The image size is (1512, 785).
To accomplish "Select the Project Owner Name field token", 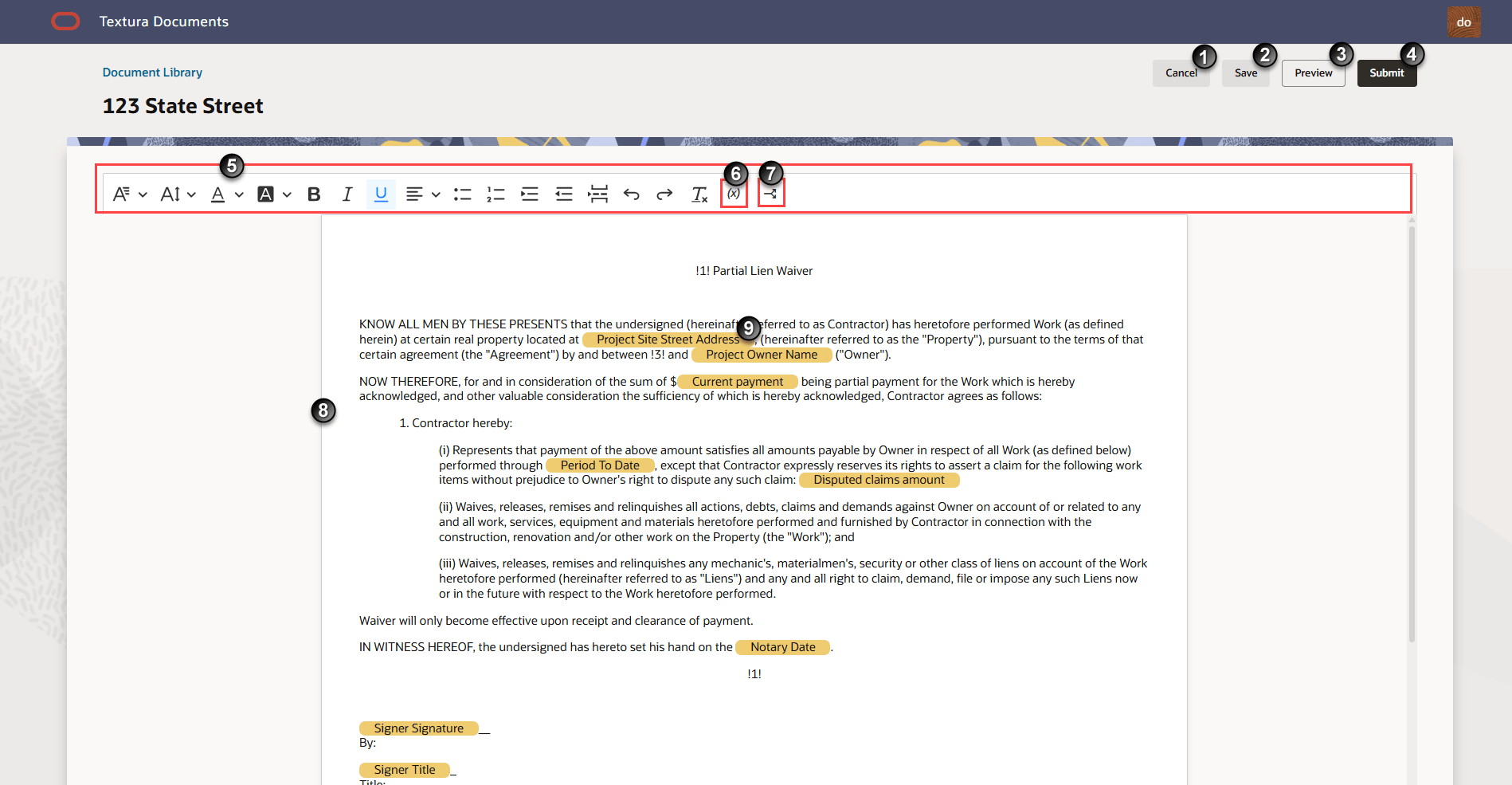I will [762, 355].
